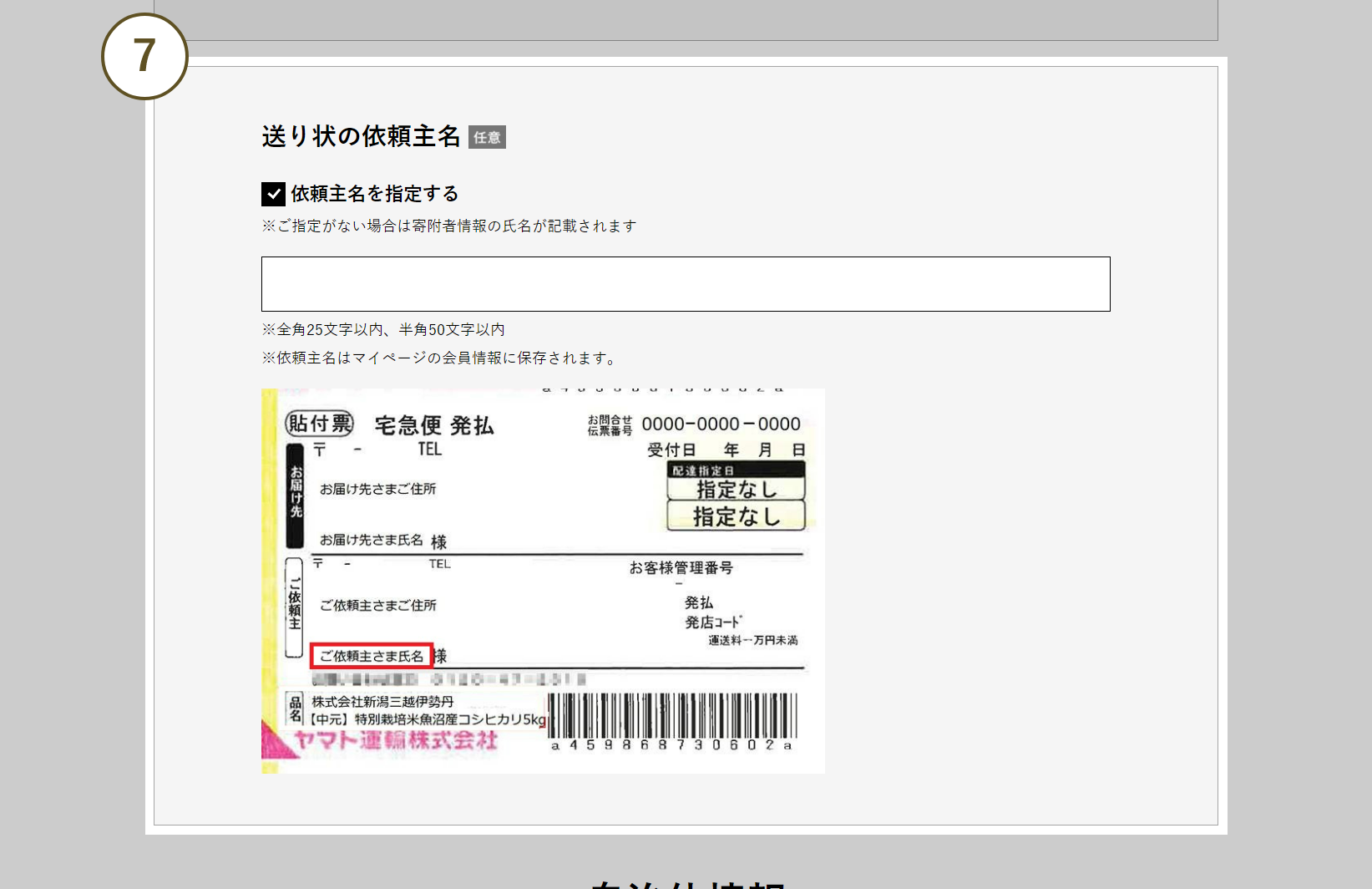Click the 任意 optional badge
The height and width of the screenshot is (889, 1372).
point(487,137)
